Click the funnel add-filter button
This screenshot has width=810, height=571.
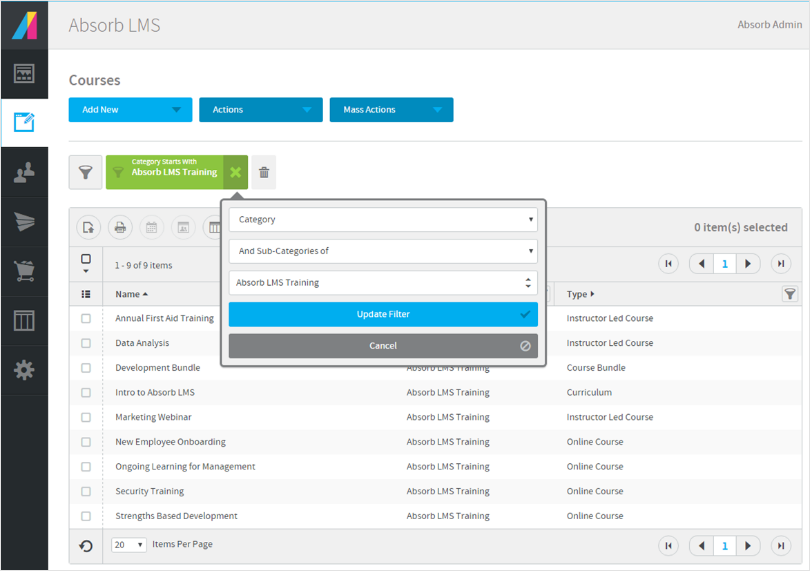tap(85, 172)
